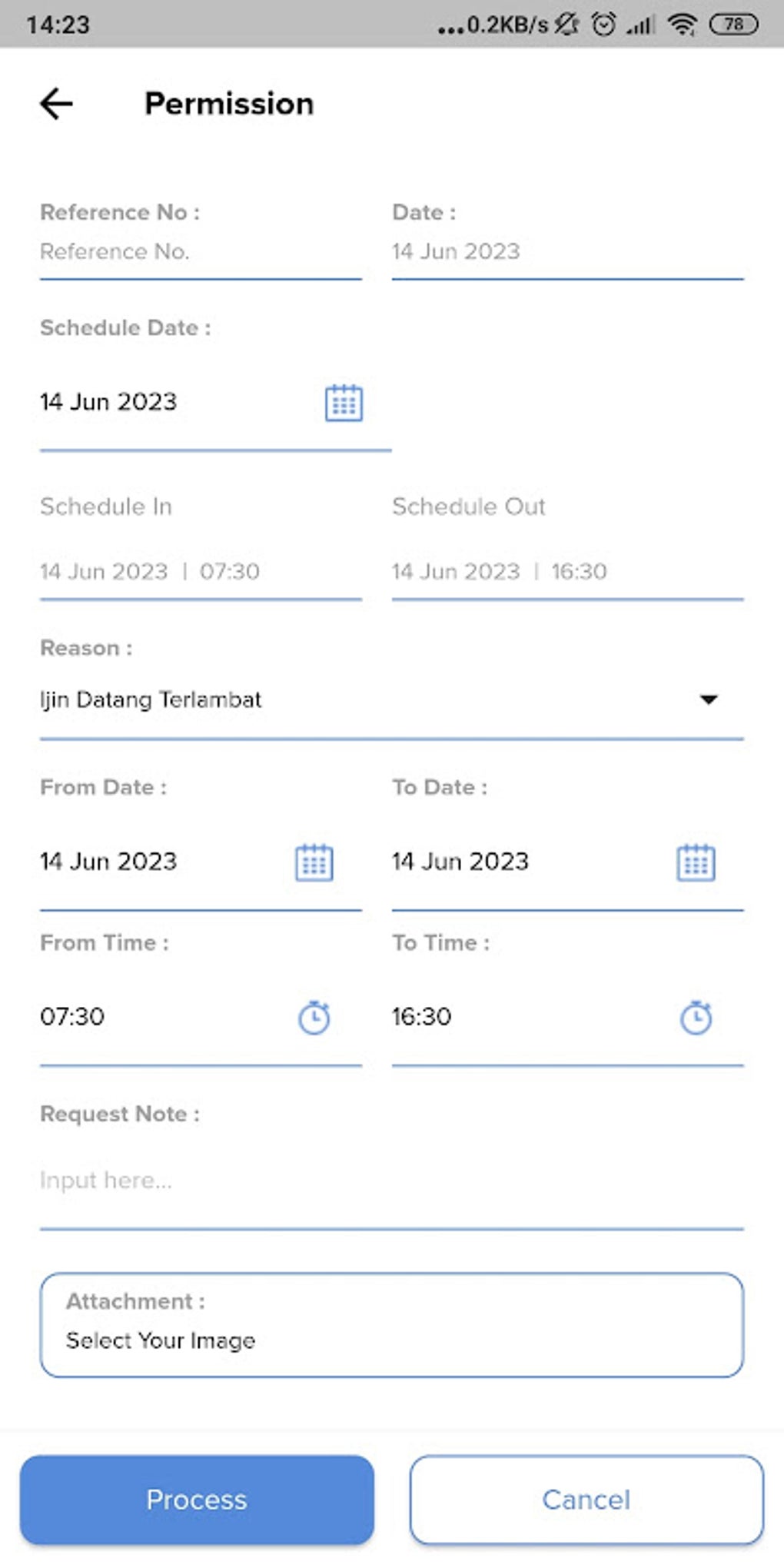This screenshot has height=1568, width=784.
Task: Tap the Wi-Fi icon in status bar
Action: (682, 25)
